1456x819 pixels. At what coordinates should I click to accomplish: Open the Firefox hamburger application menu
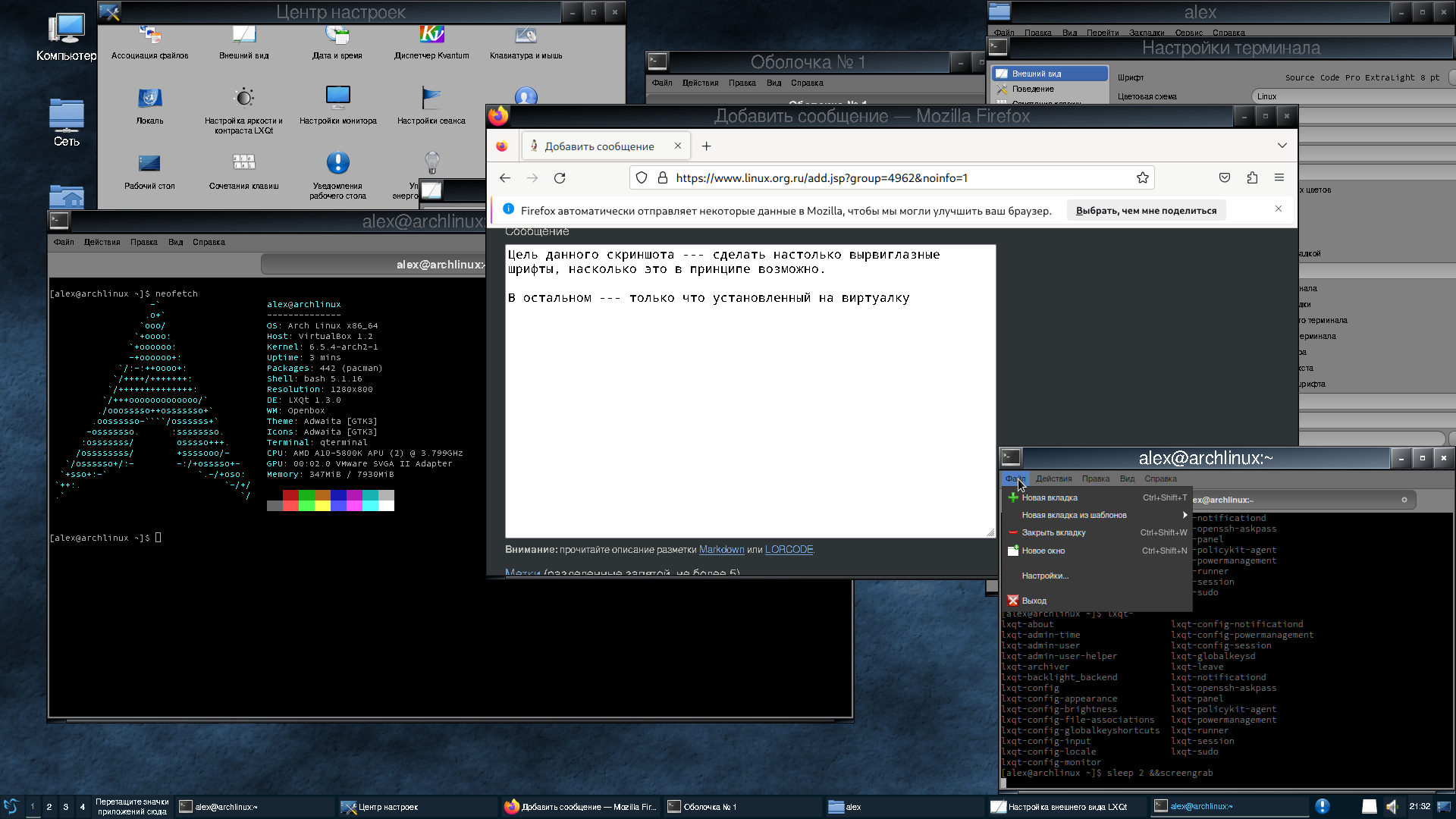[1279, 177]
